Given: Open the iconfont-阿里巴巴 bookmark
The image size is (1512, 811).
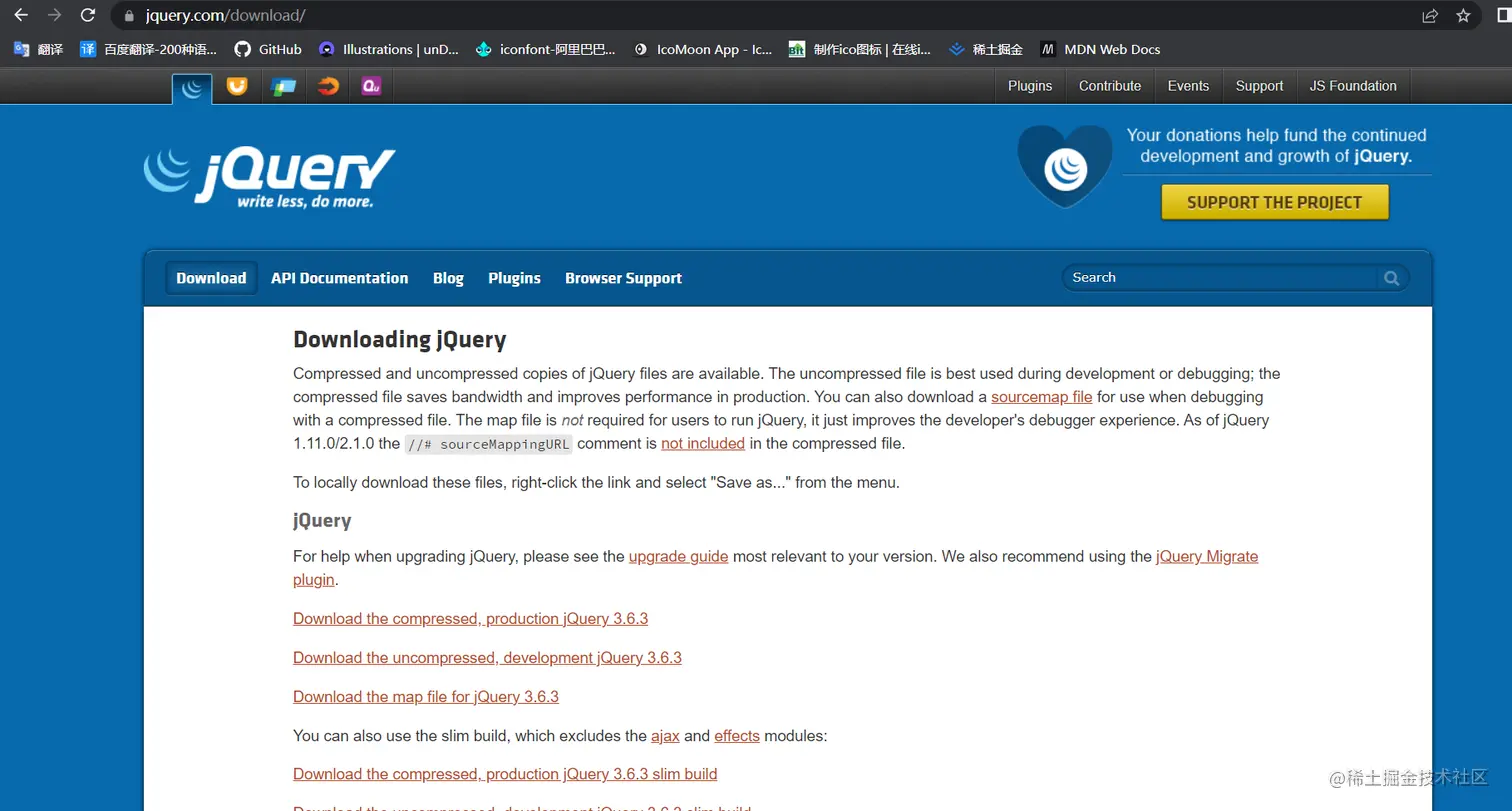Looking at the screenshot, I should (x=546, y=49).
